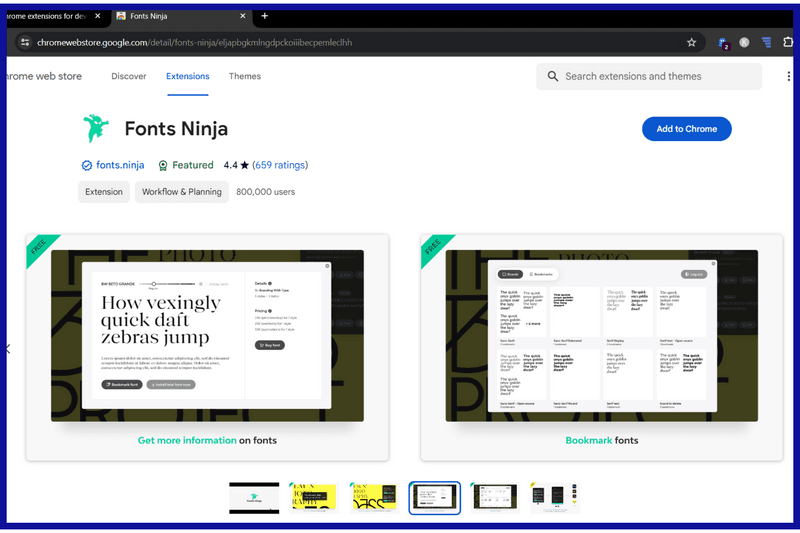View the 659 ratings link
The image size is (800, 533).
(280, 165)
